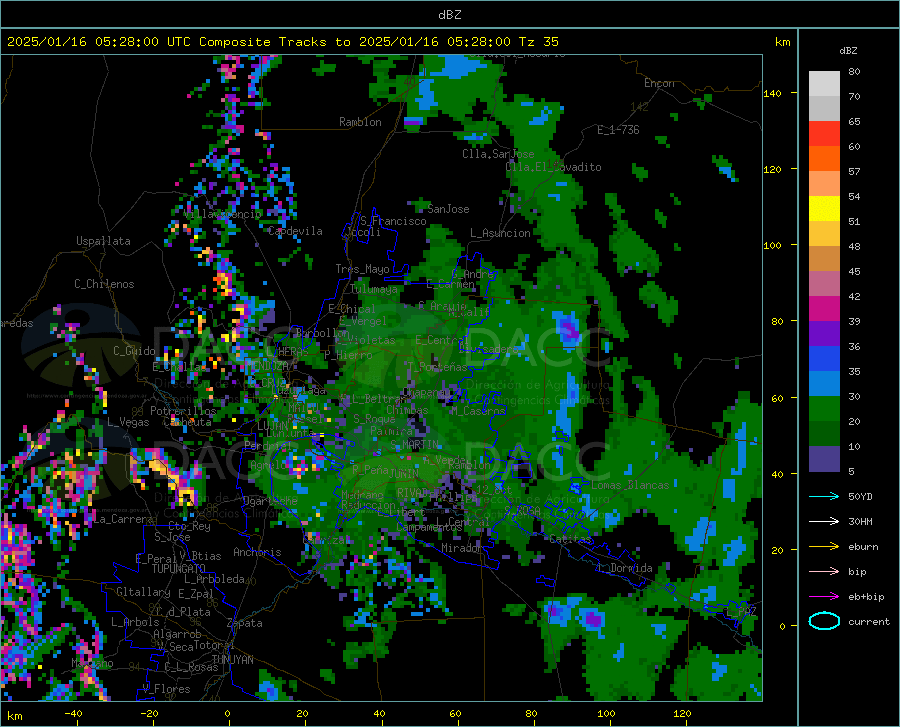This screenshot has height=727, width=900.
Task: Click the L_Dormida map label
Action: pyautogui.click(x=625, y=568)
